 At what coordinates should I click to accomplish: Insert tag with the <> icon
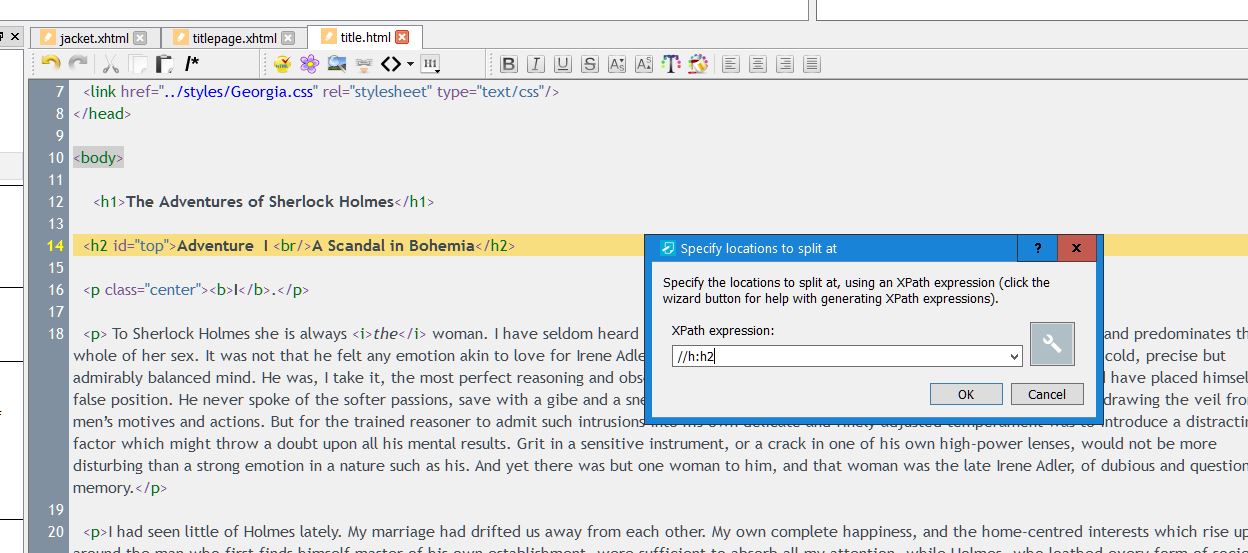pyautogui.click(x=392, y=64)
